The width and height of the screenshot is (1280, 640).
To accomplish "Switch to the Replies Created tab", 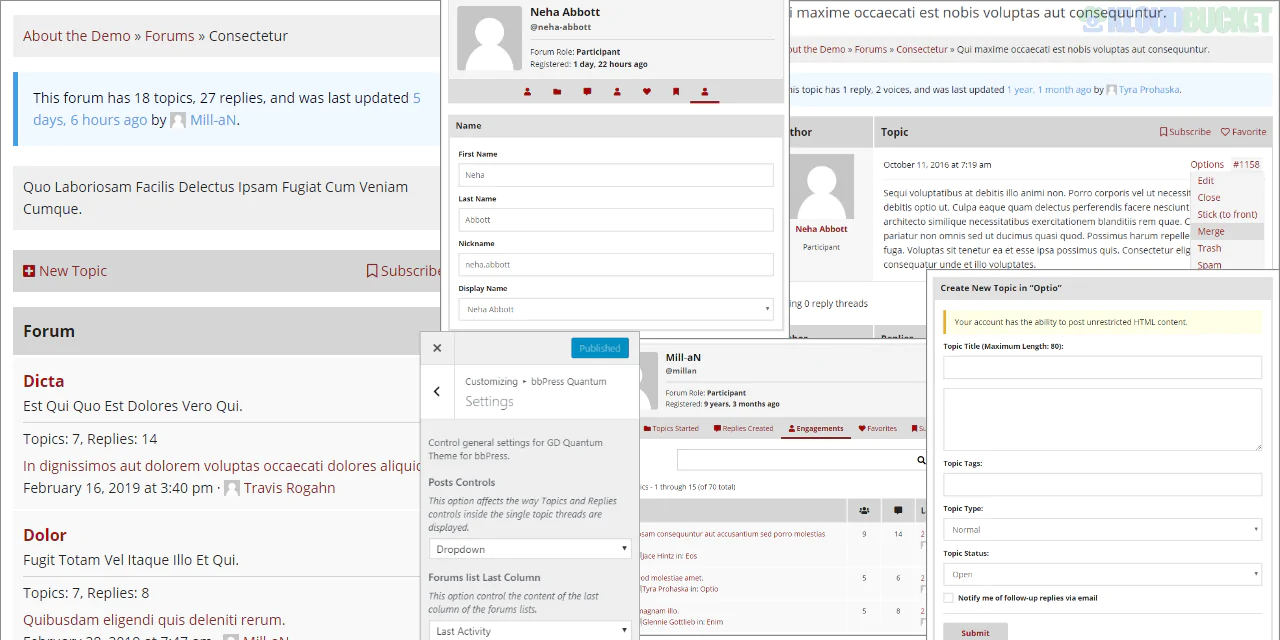I will click(x=742, y=427).
